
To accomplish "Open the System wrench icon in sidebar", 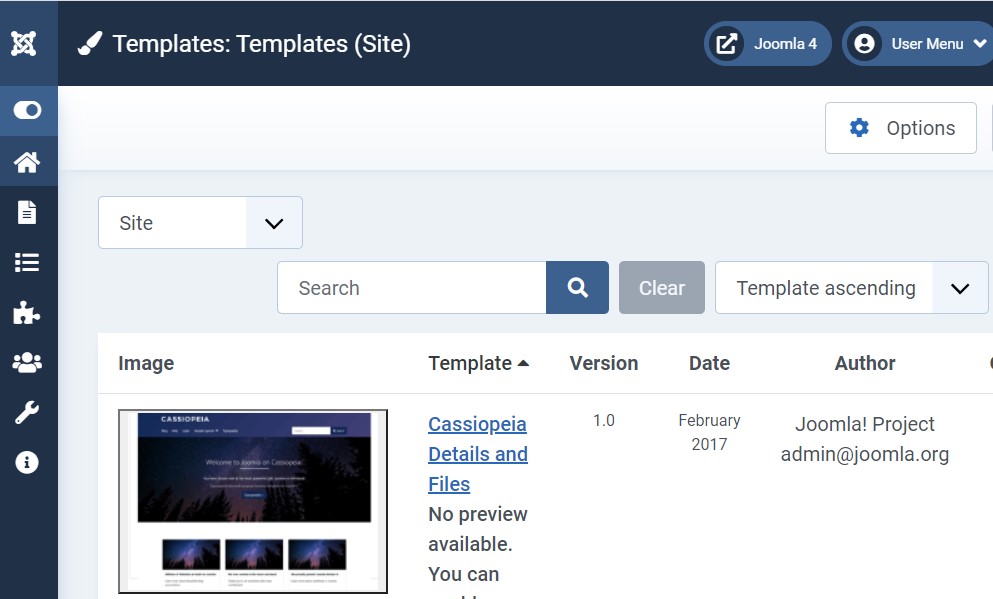I will click(27, 412).
